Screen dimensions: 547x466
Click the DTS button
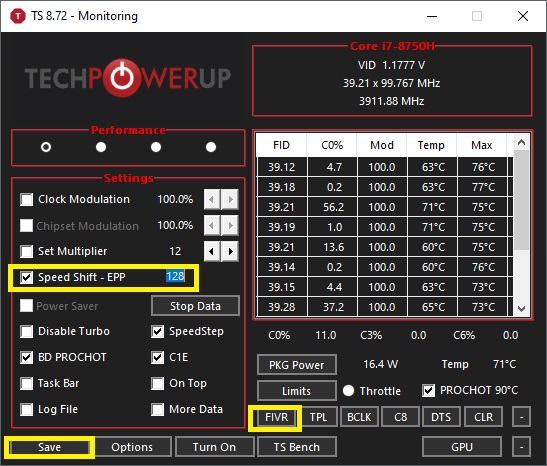(x=441, y=417)
